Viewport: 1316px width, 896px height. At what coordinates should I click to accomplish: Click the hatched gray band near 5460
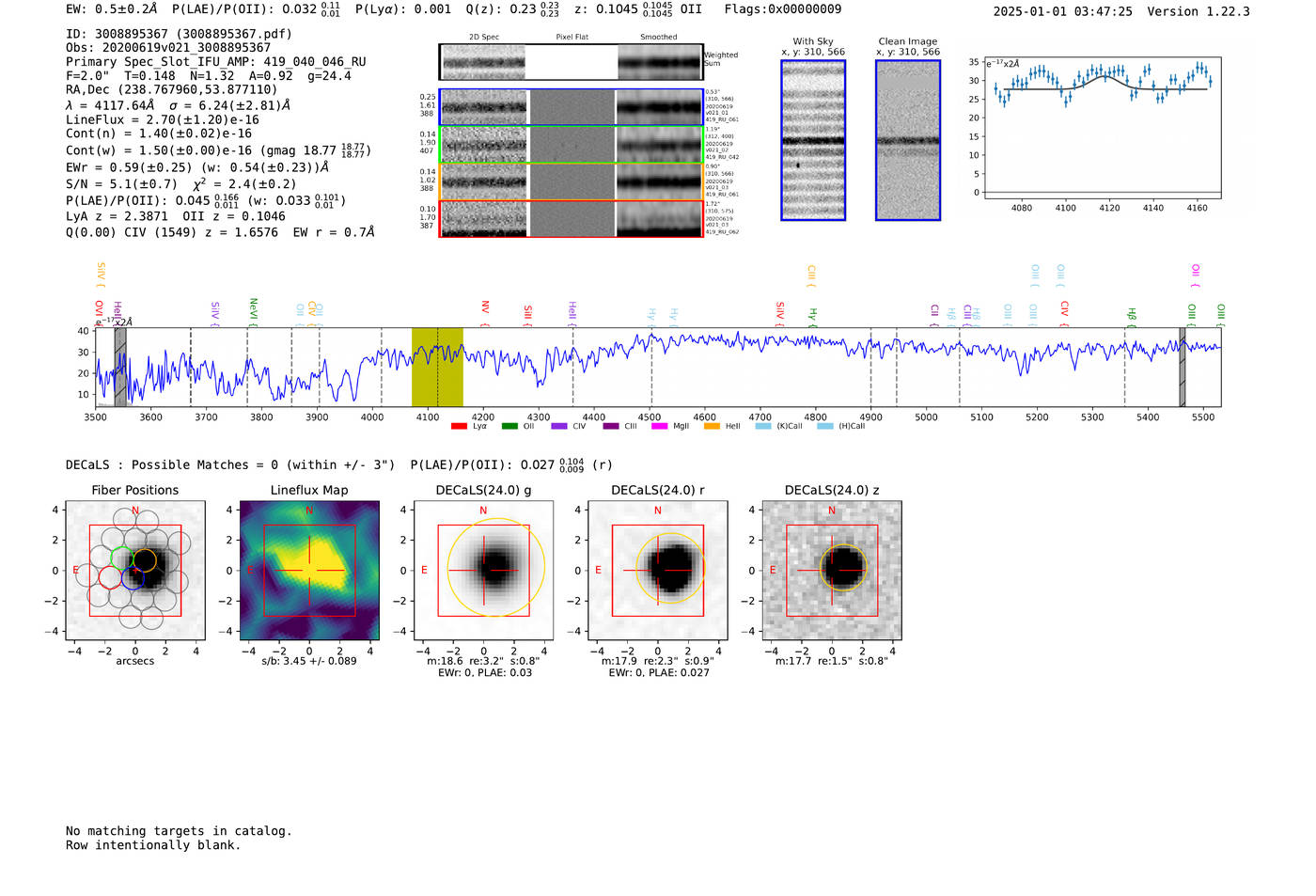click(x=1183, y=368)
